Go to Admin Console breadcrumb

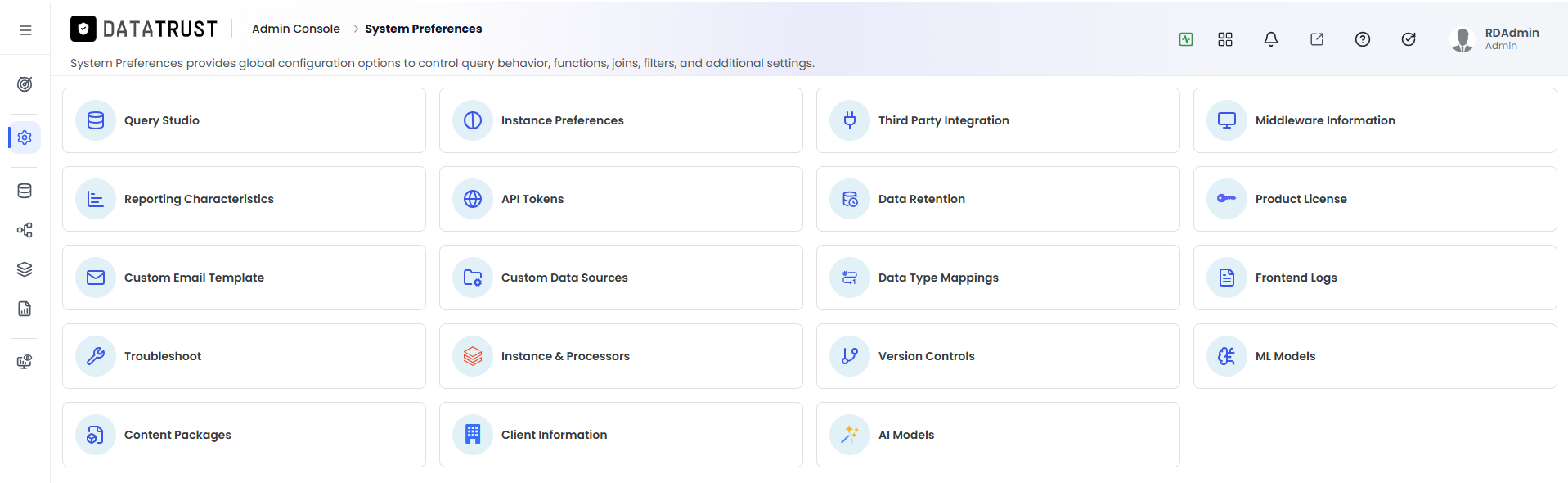click(x=295, y=29)
